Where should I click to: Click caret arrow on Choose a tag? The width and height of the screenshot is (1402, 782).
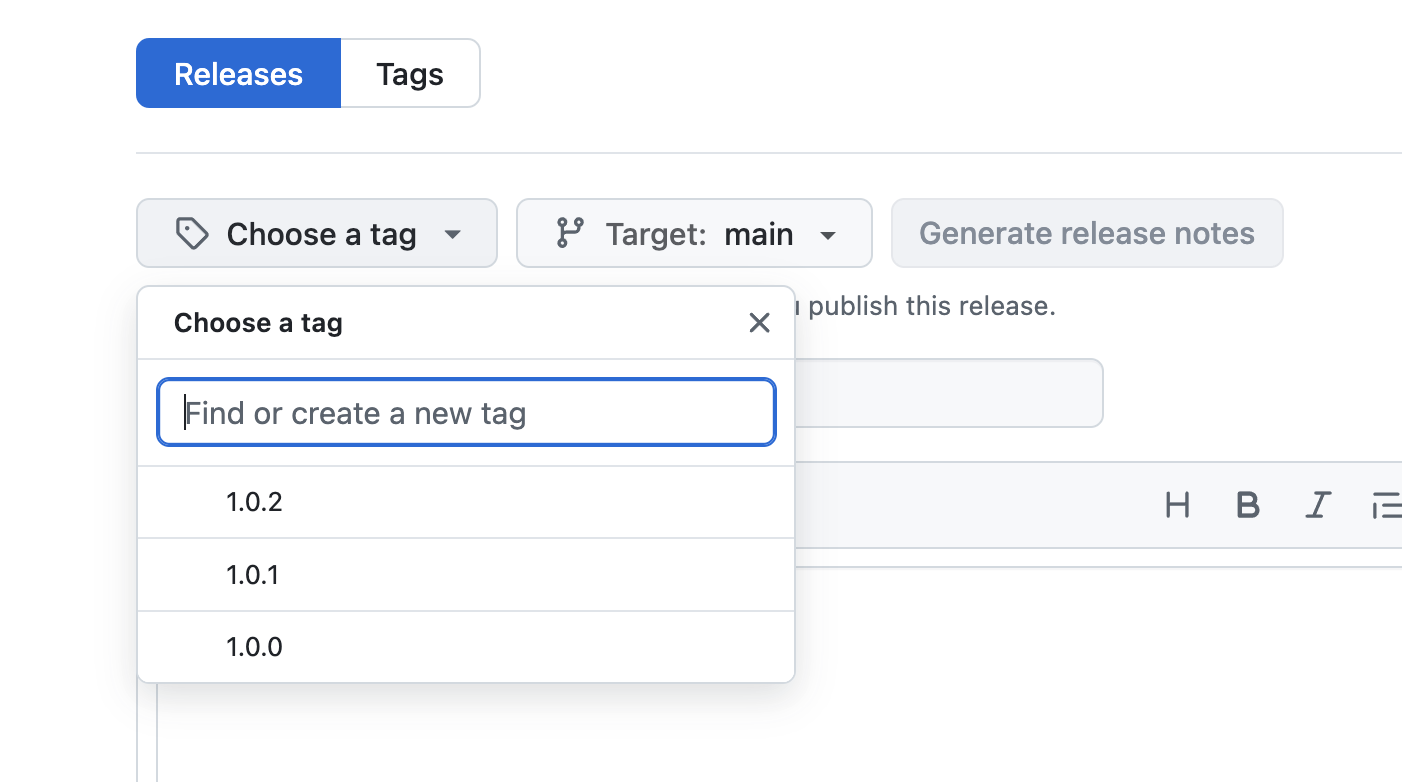click(452, 236)
